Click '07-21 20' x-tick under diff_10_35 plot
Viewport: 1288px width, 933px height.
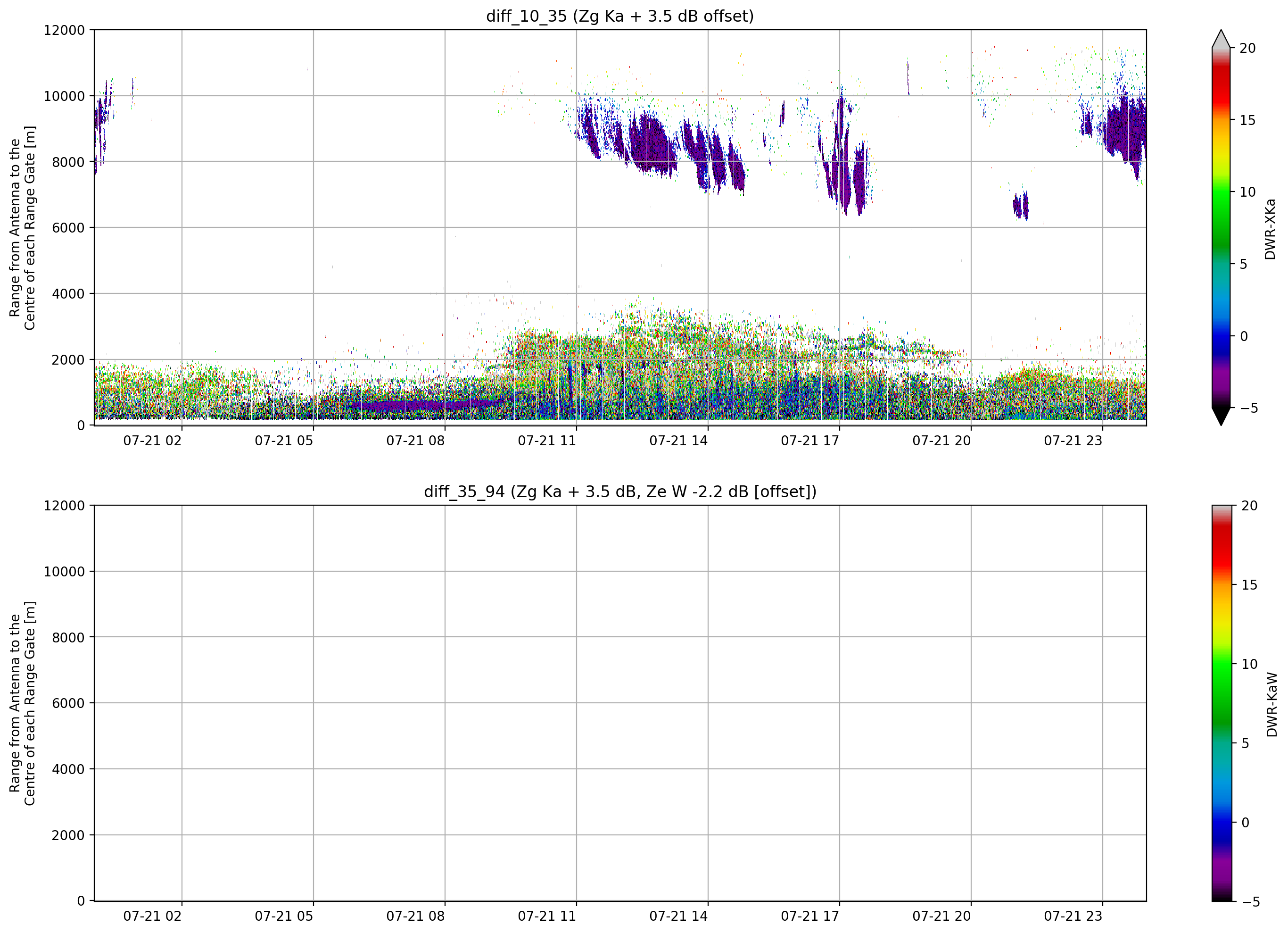(941, 441)
